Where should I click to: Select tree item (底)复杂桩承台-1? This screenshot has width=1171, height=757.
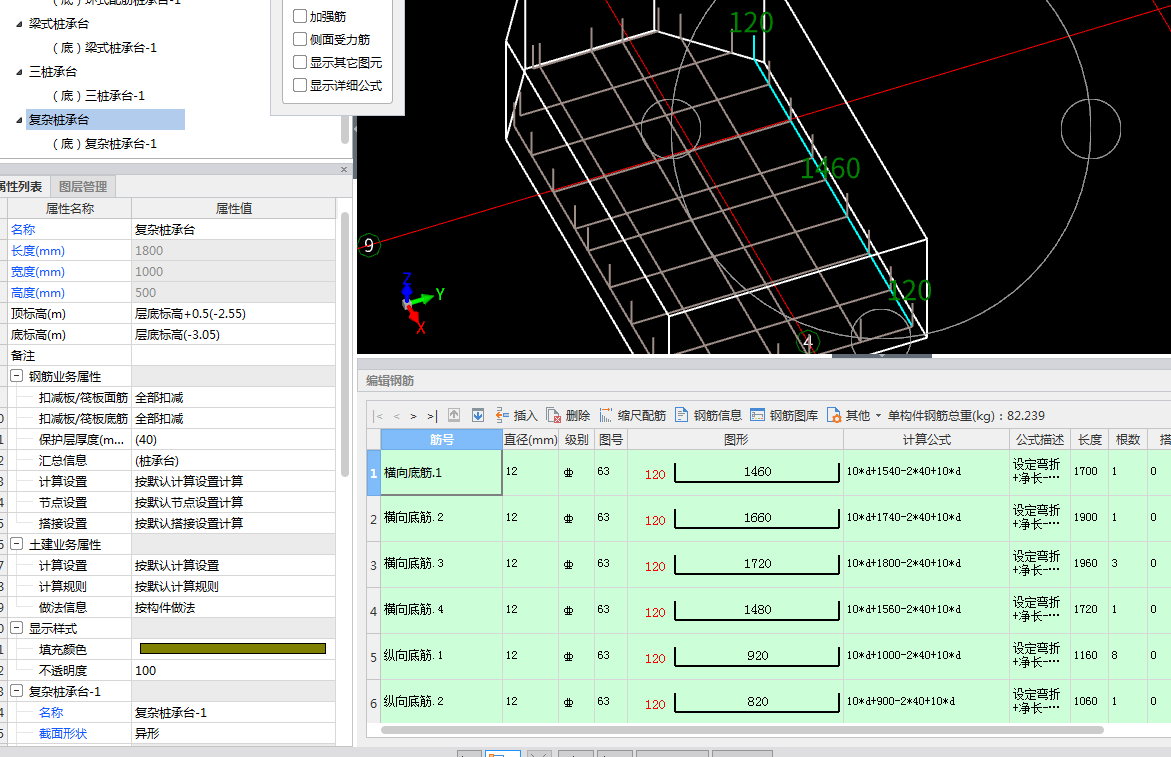click(105, 143)
